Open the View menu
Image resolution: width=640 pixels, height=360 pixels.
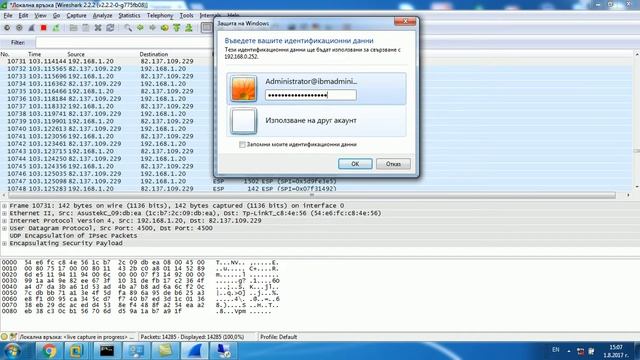pos(40,16)
